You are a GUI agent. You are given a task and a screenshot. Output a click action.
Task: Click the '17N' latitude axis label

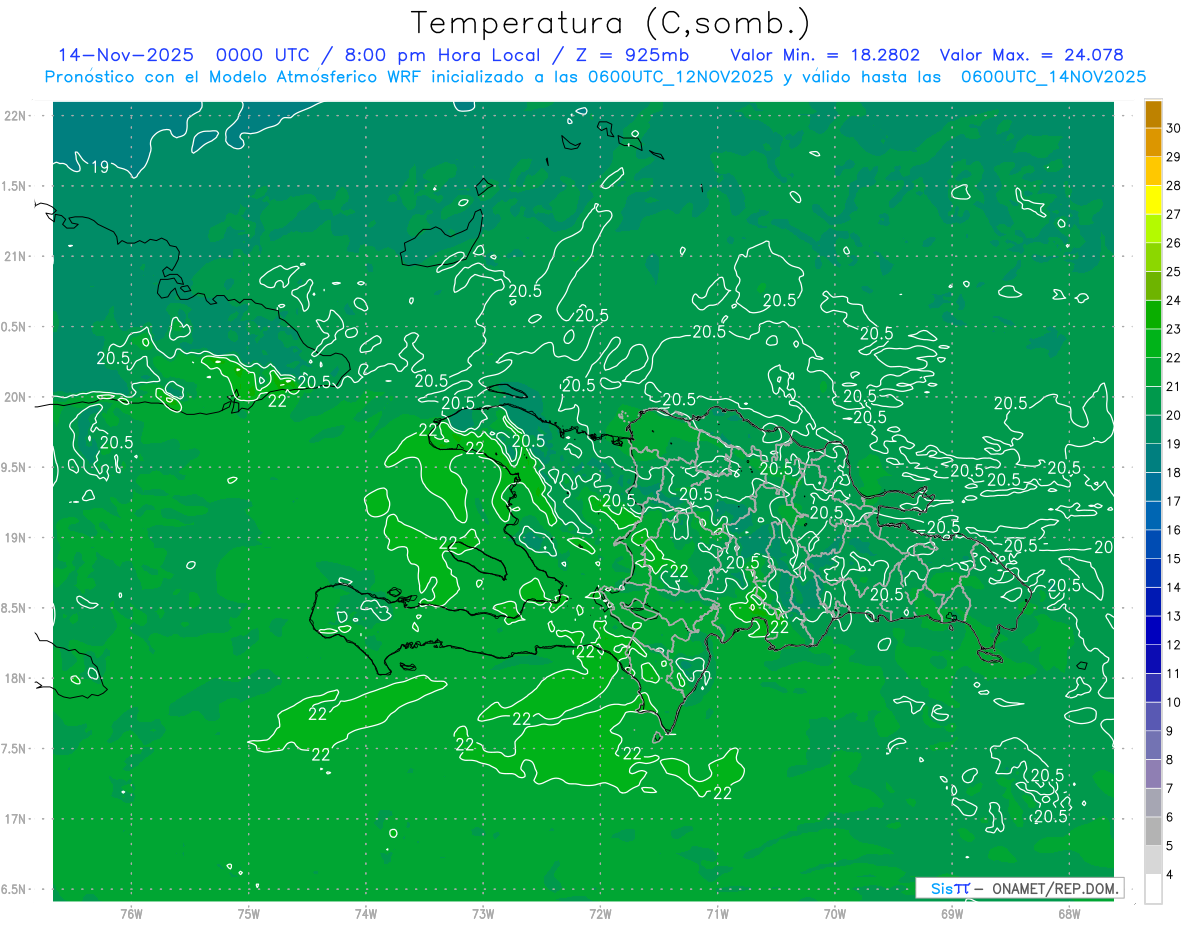click(x=15, y=819)
